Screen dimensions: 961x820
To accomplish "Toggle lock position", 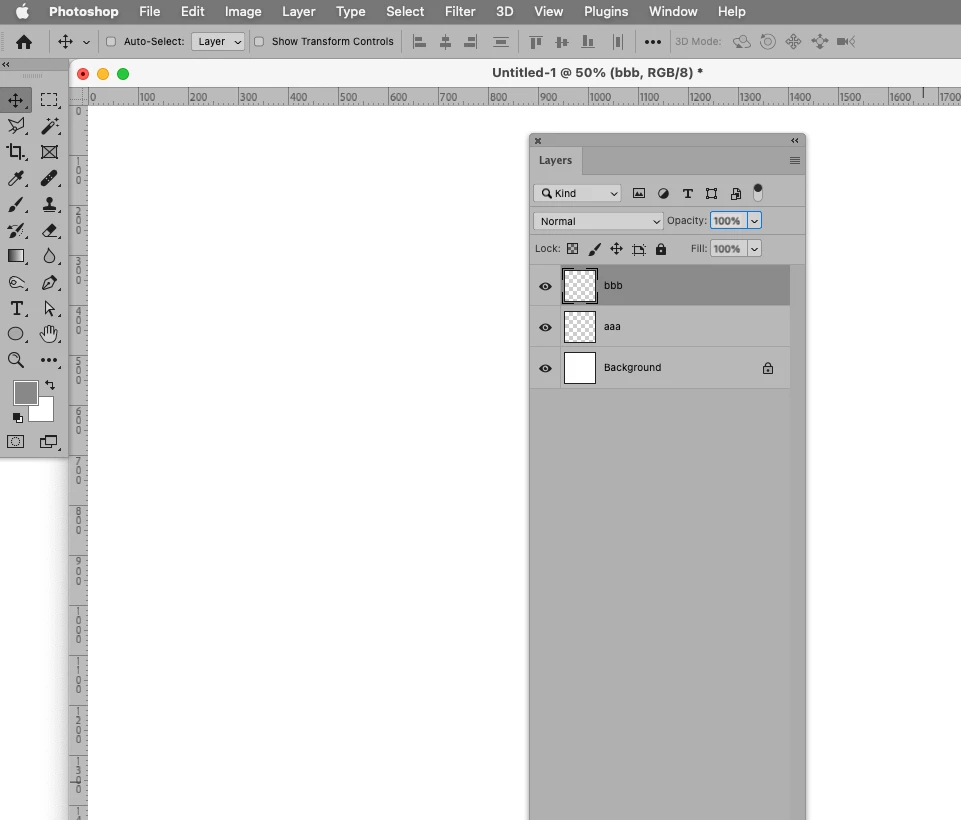I will pyautogui.click(x=617, y=249).
